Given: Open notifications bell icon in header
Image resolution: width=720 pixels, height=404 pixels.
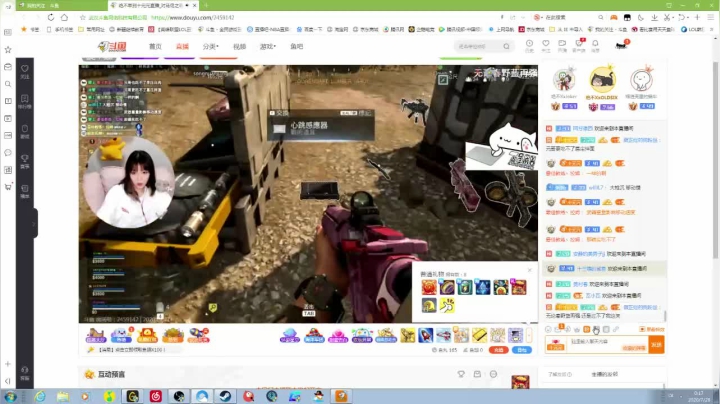Looking at the screenshot, I should click(595, 45).
